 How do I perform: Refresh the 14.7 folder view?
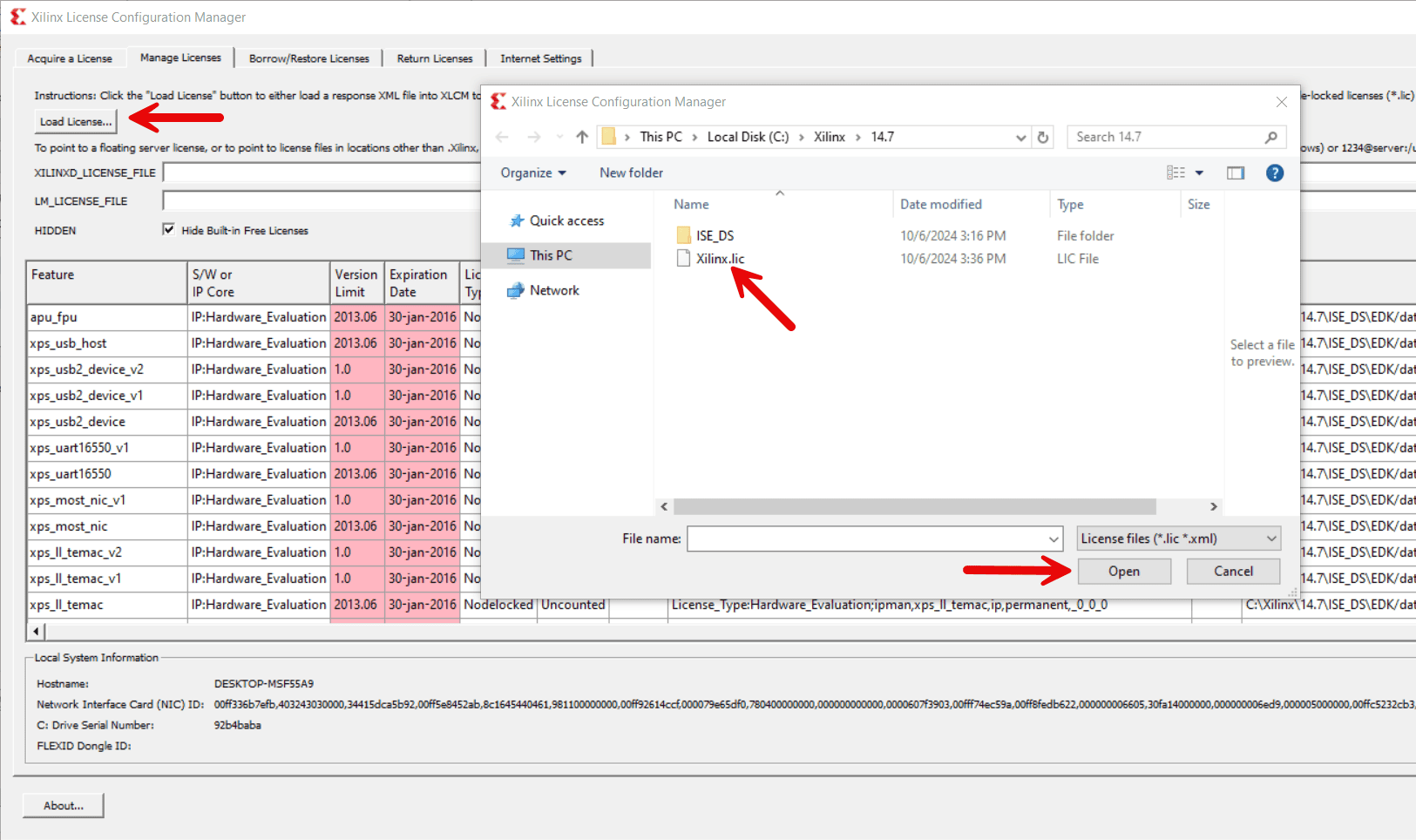(x=1043, y=137)
